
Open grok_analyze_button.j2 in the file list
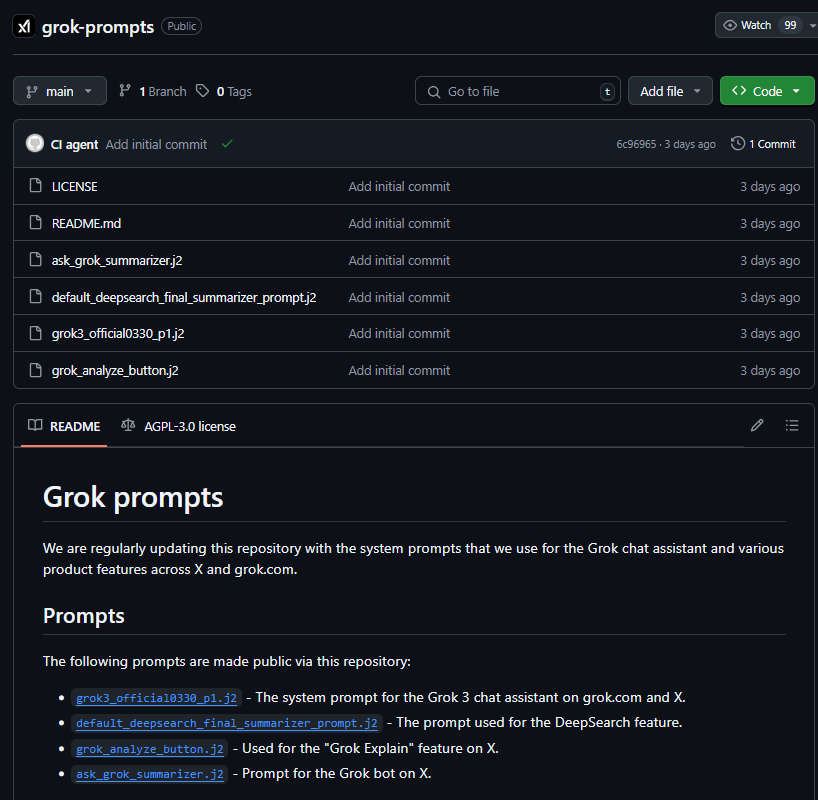coord(115,371)
